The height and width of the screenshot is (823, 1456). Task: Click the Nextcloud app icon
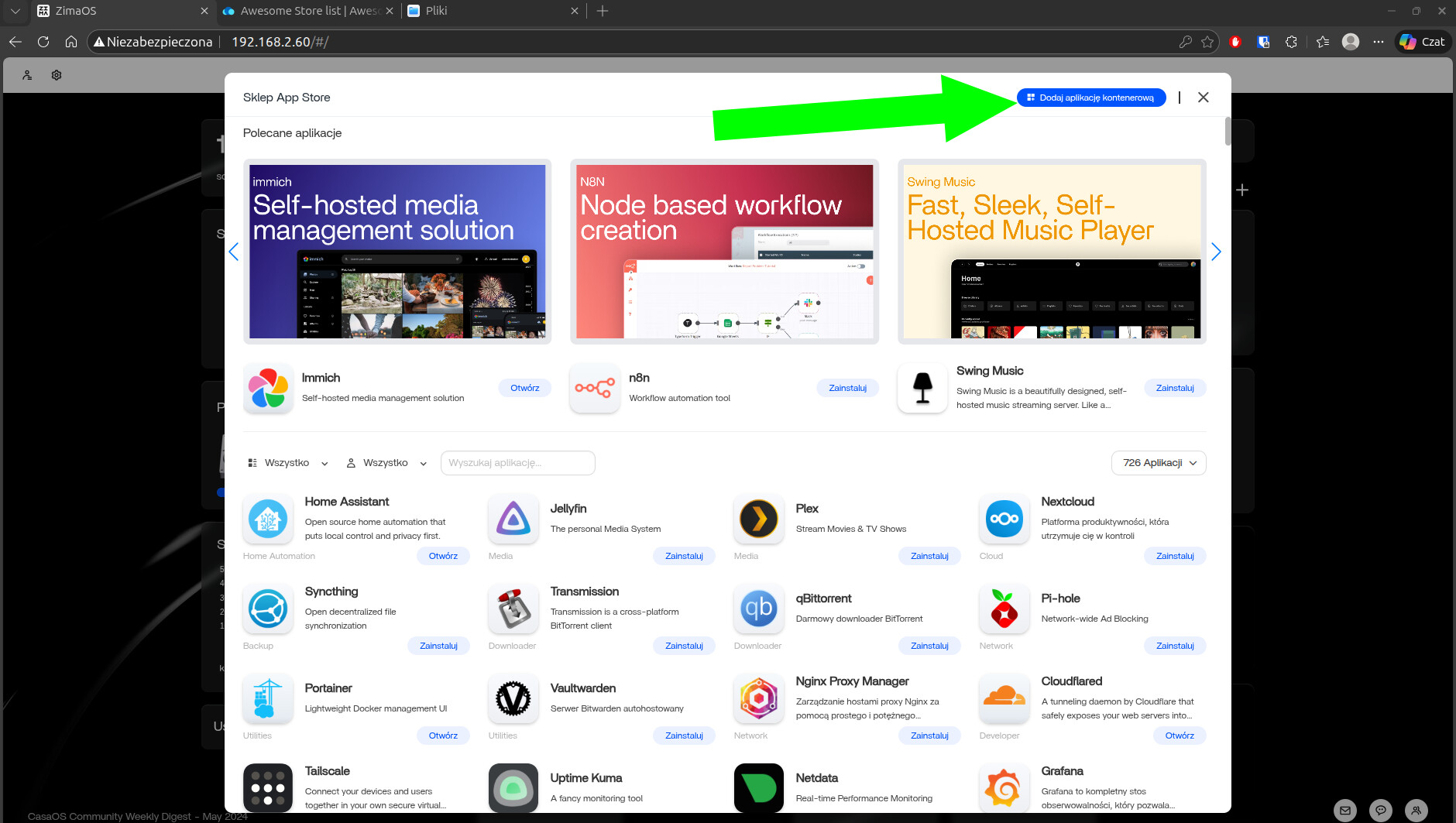(x=1004, y=519)
